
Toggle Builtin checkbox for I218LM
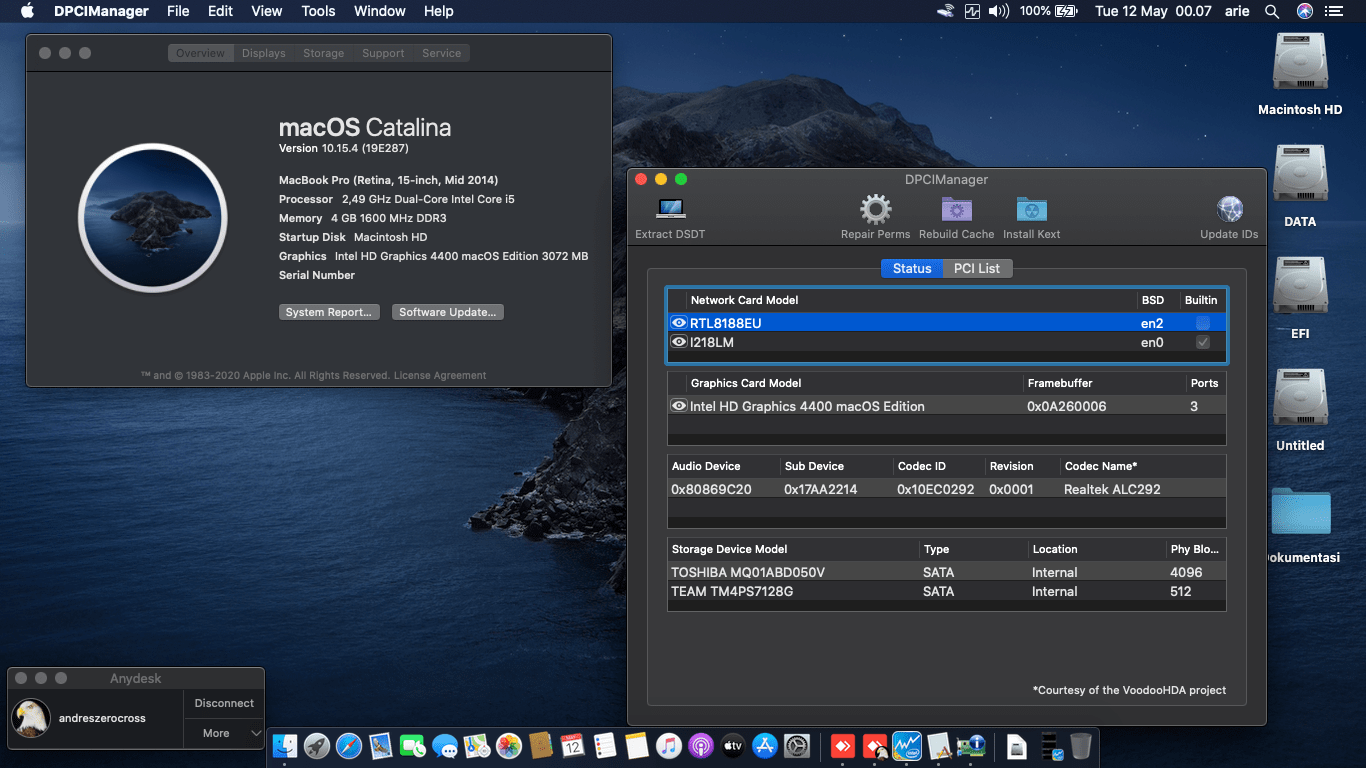pyautogui.click(x=1203, y=342)
